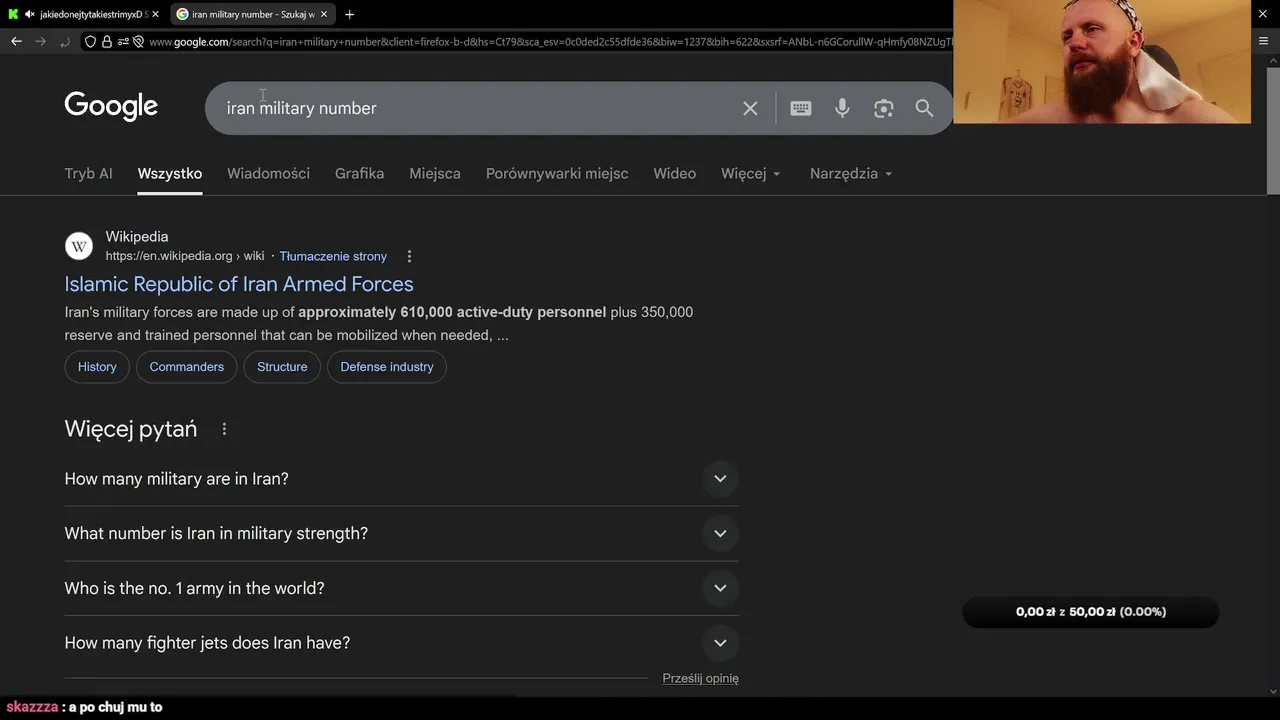Click the Wikipedia favicon in the result

click(79, 246)
